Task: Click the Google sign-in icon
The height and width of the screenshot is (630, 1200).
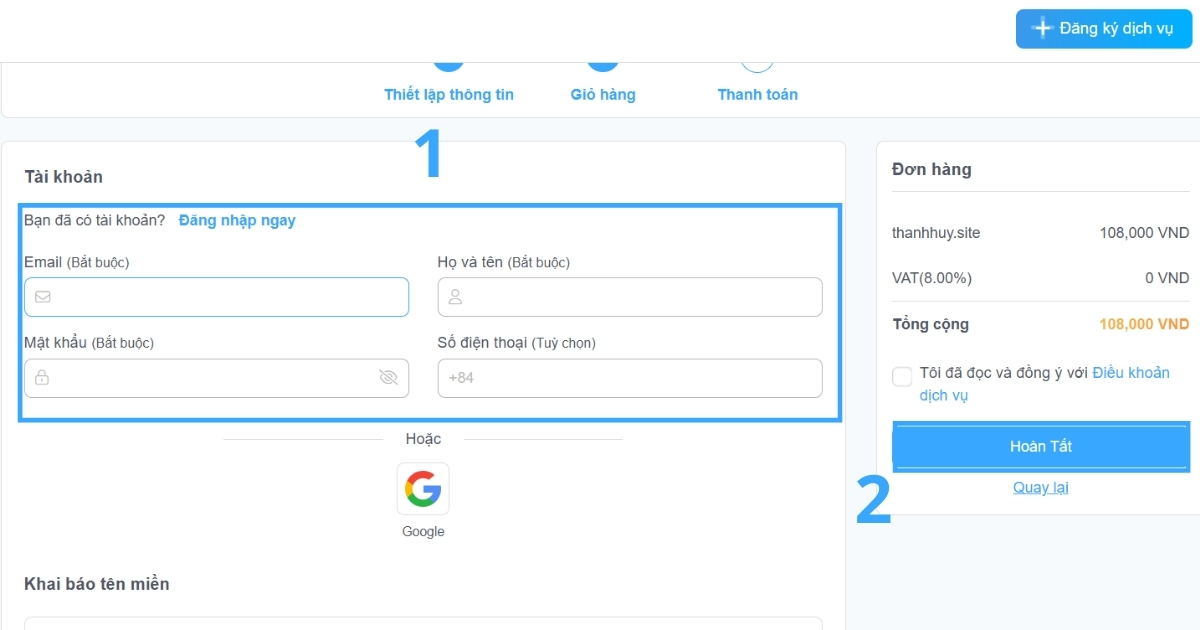Action: point(423,489)
